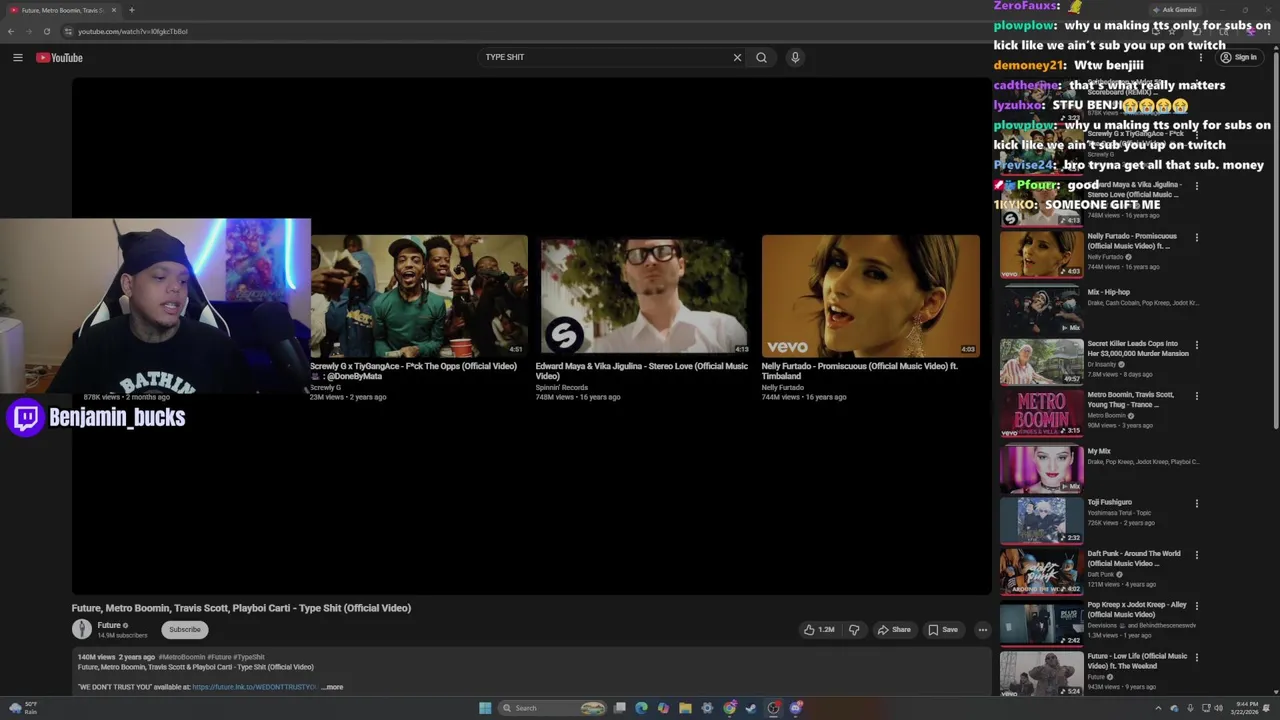The image size is (1280, 720).
Task: Open File Explorer from taskbar
Action: pyautogui.click(x=685, y=708)
